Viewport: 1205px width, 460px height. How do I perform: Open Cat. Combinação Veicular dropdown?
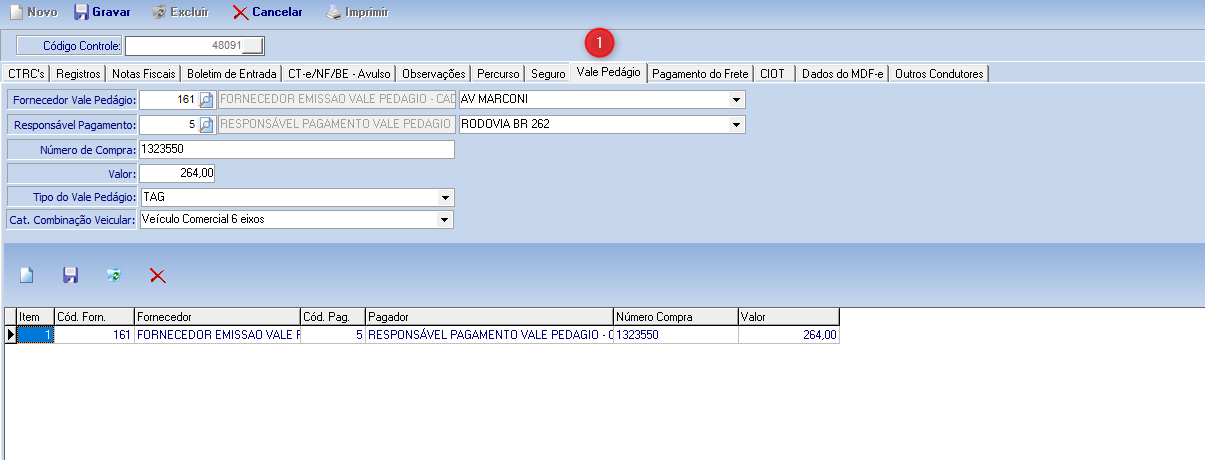(x=445, y=219)
